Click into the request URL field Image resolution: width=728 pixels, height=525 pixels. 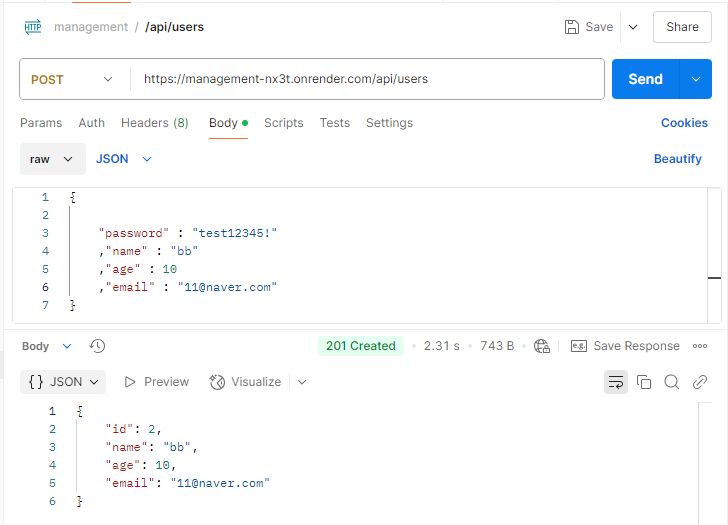coord(367,79)
